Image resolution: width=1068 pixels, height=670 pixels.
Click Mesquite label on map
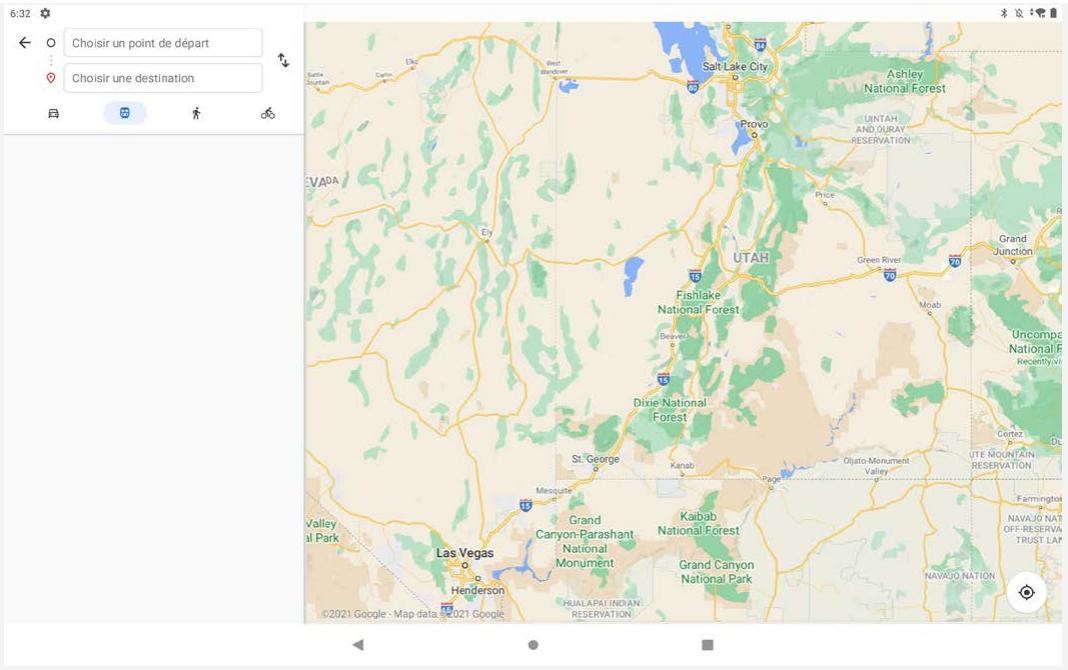(x=554, y=490)
